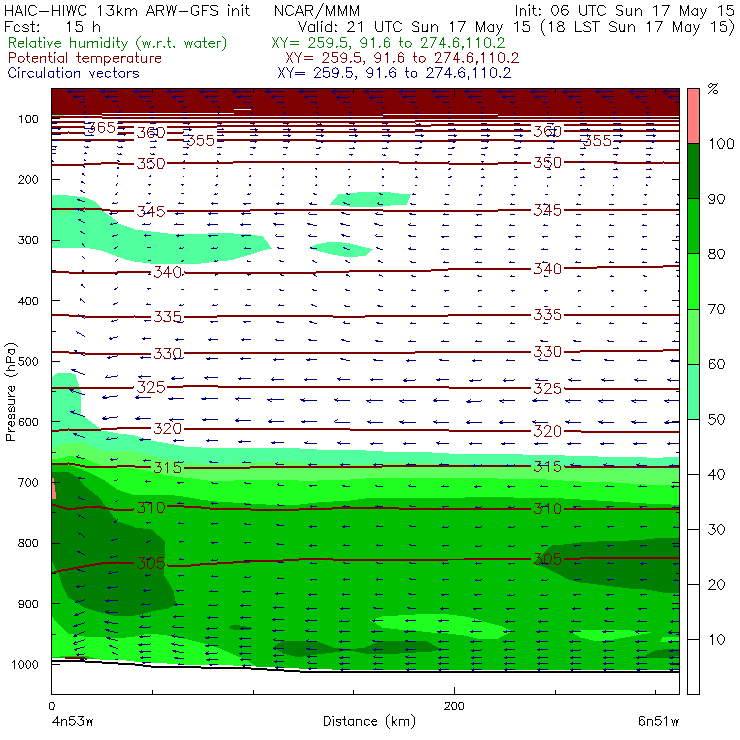The height and width of the screenshot is (740, 740).
Task: Click the left-side '320' contour label
Action: click(168, 429)
